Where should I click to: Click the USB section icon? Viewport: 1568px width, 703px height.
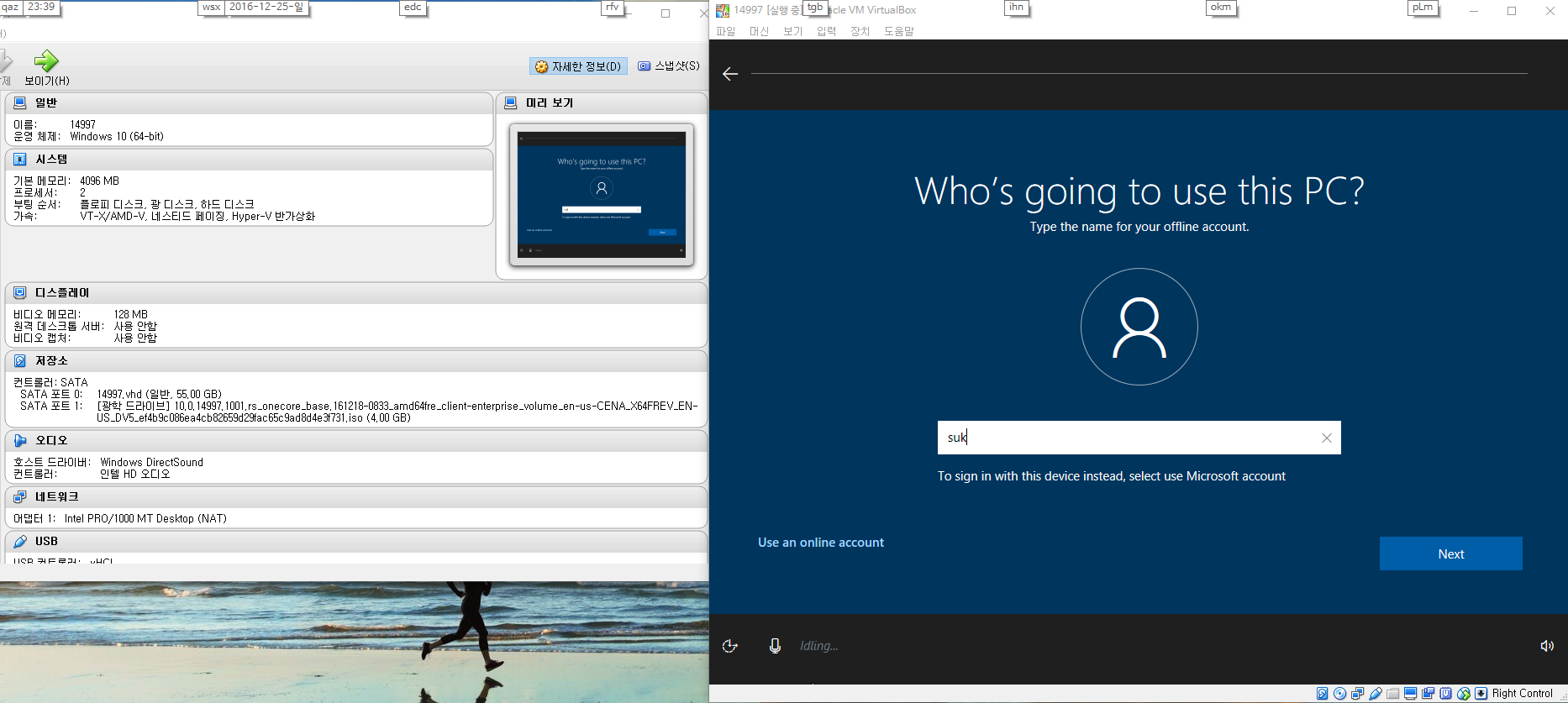19,541
